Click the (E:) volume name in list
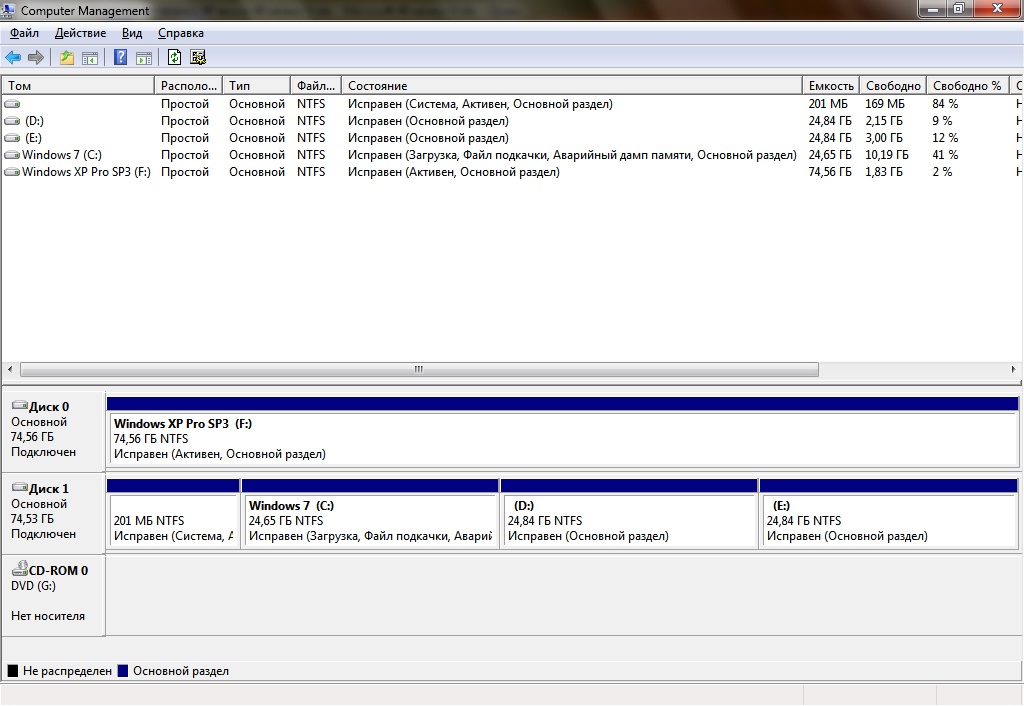The height and width of the screenshot is (706, 1024). [33, 138]
